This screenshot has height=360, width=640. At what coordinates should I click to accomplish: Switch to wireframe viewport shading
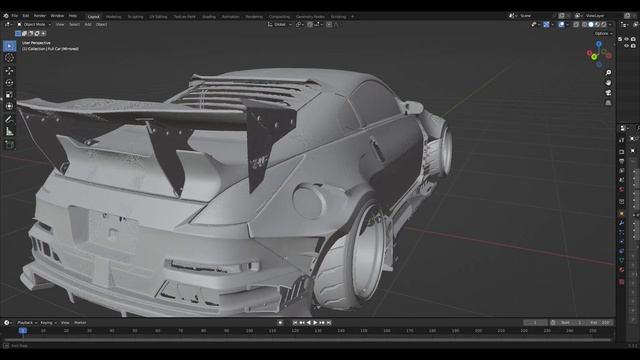584,24
